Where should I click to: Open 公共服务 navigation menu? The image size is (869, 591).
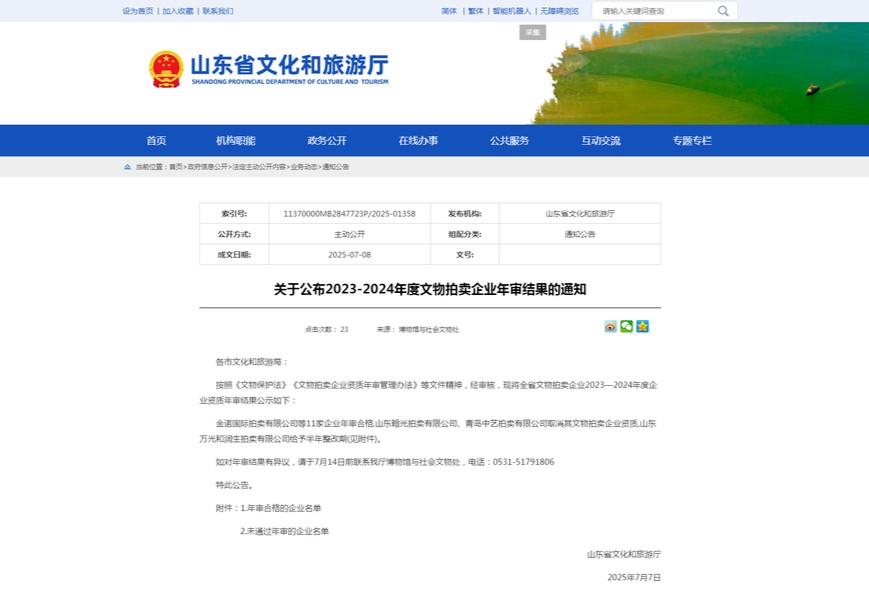tap(509, 141)
